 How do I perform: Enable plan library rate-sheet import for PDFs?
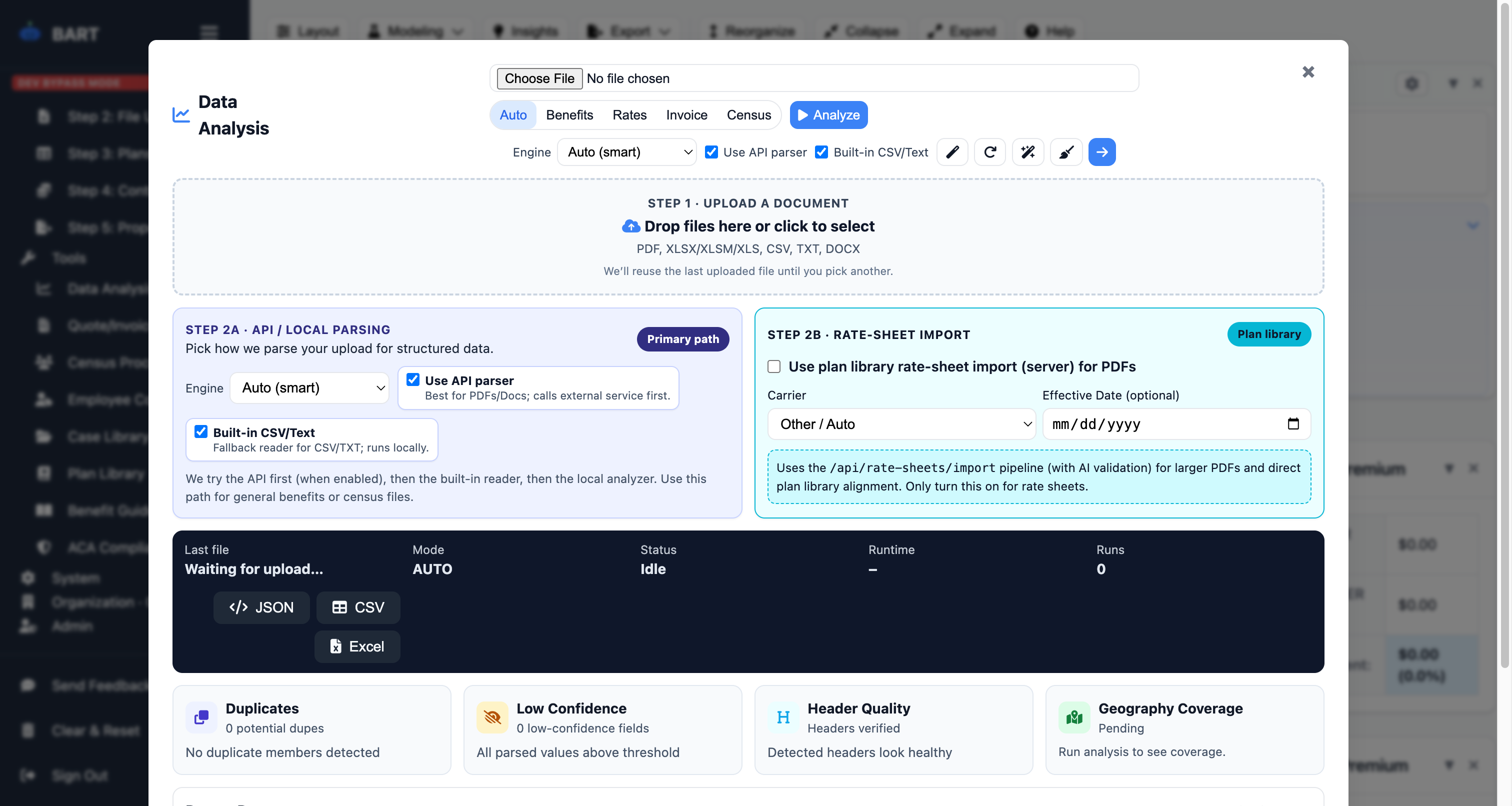point(773,366)
